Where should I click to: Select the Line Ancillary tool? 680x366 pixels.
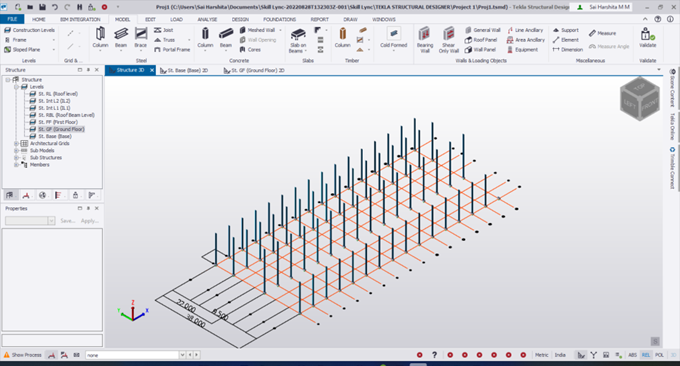[x=525, y=30]
